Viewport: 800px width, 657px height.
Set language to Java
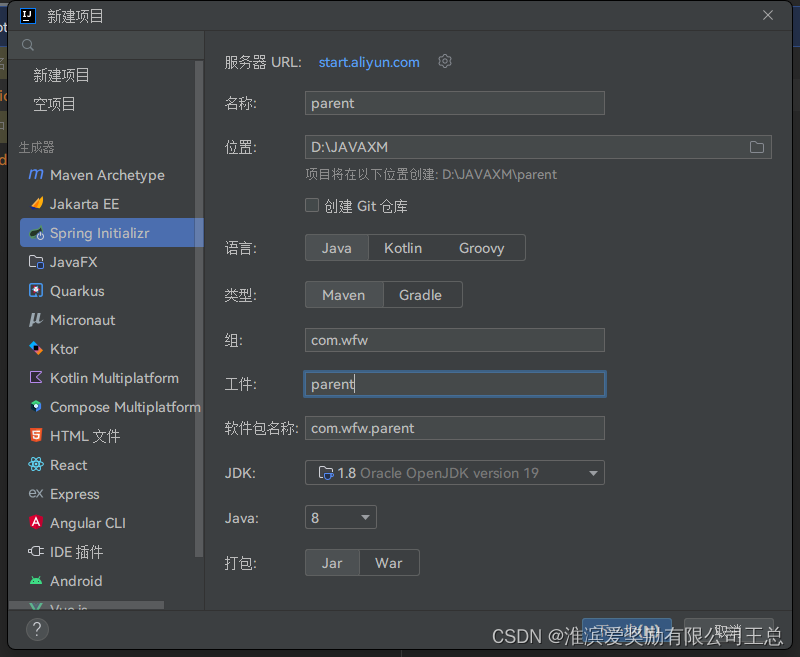337,248
